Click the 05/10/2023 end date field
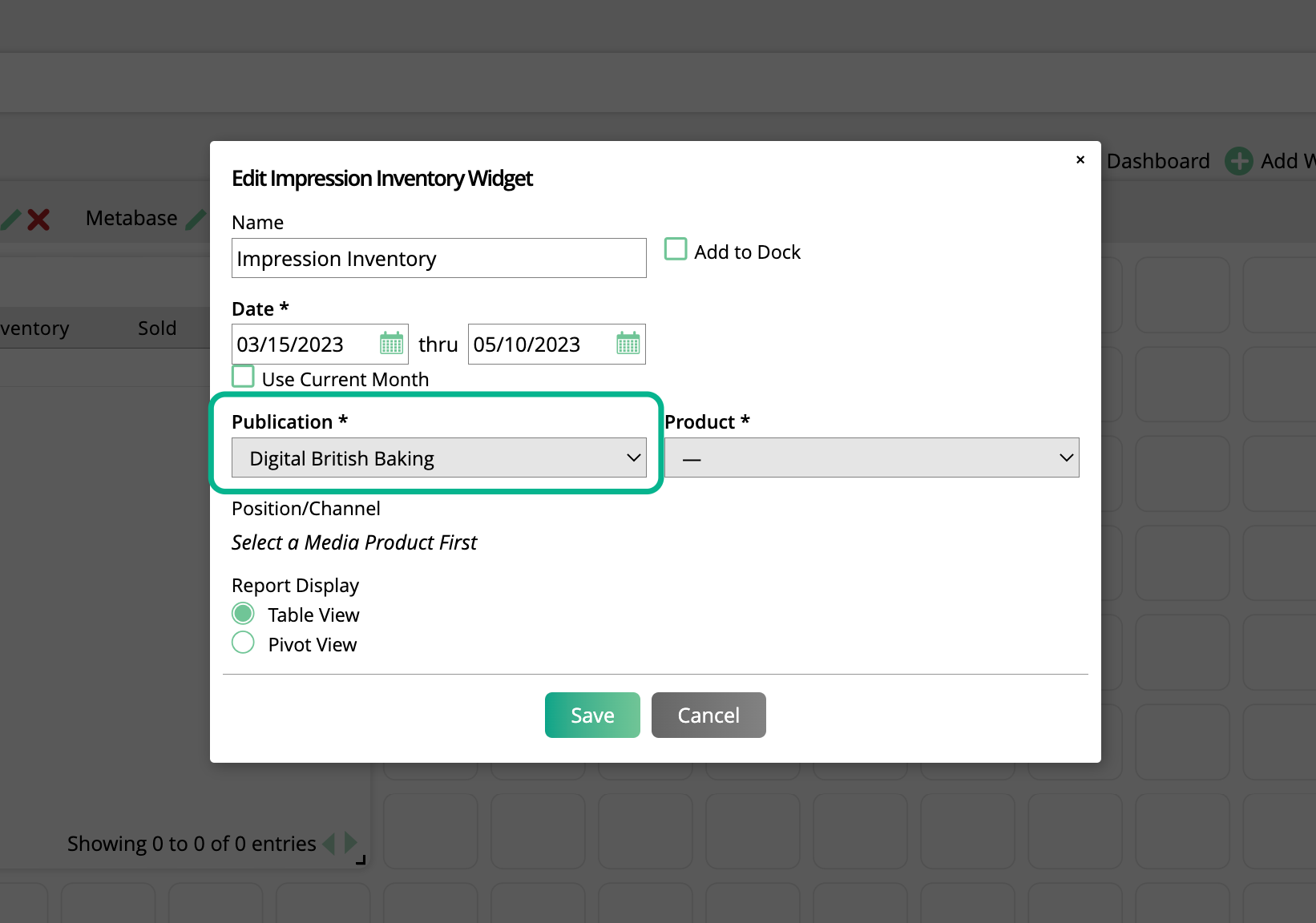The width and height of the screenshot is (1316, 923). coord(537,345)
